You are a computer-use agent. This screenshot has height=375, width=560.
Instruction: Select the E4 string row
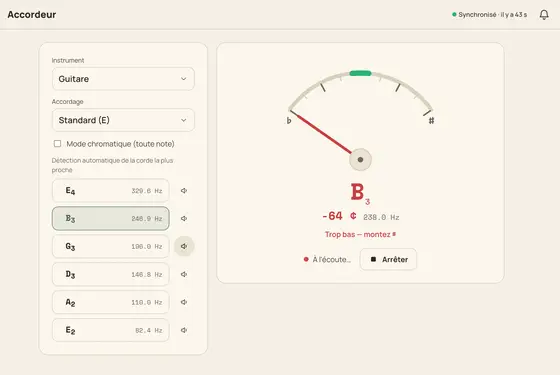pyautogui.click(x=111, y=191)
